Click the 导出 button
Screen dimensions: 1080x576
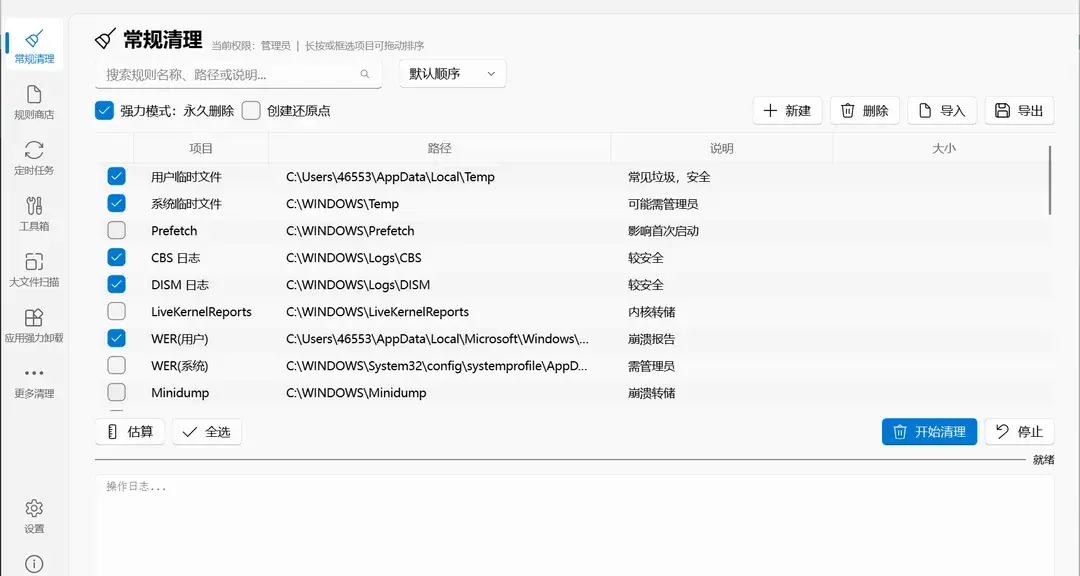pyautogui.click(x=1019, y=110)
